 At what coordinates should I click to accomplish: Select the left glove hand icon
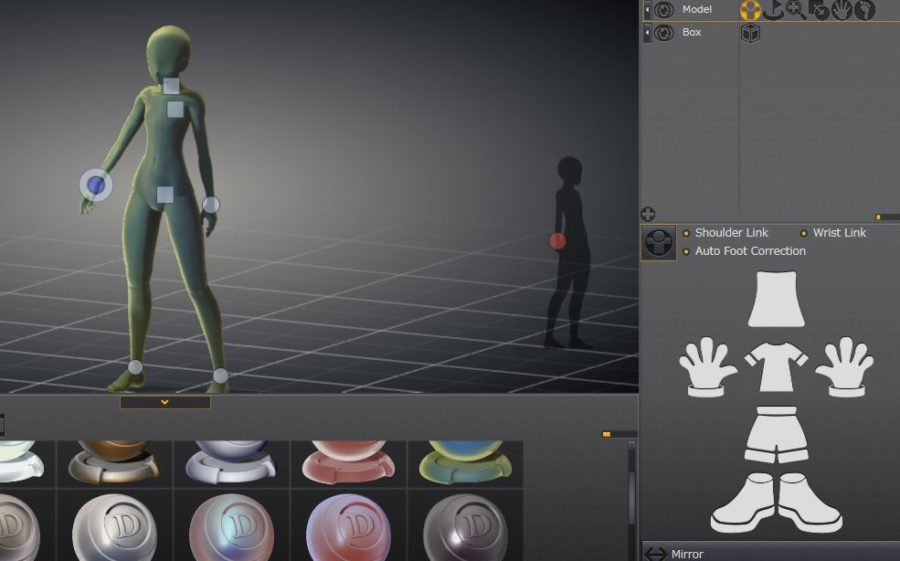(708, 367)
